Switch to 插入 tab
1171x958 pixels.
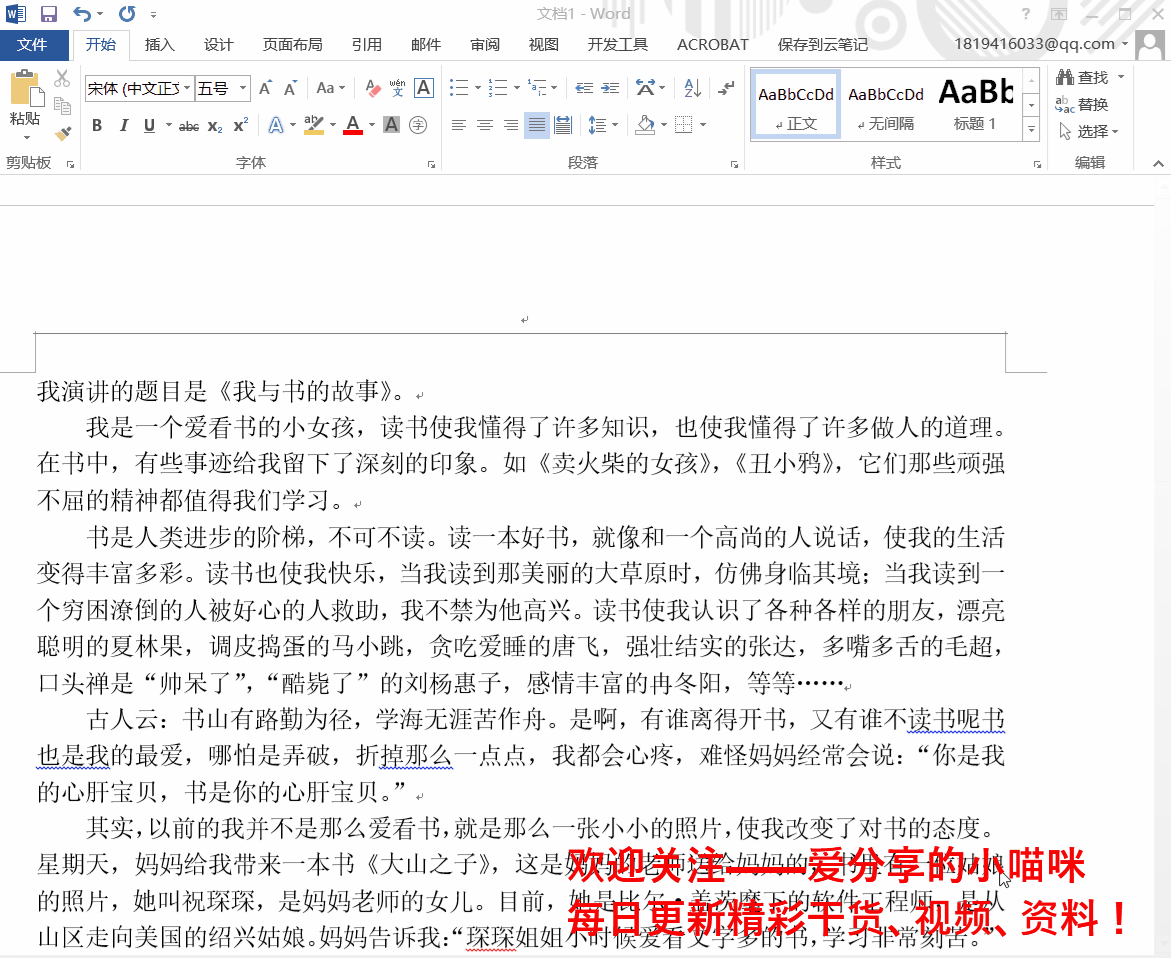point(159,45)
